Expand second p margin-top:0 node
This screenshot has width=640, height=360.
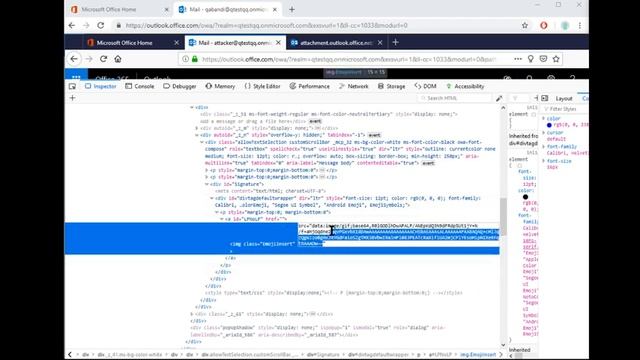(x=207, y=177)
